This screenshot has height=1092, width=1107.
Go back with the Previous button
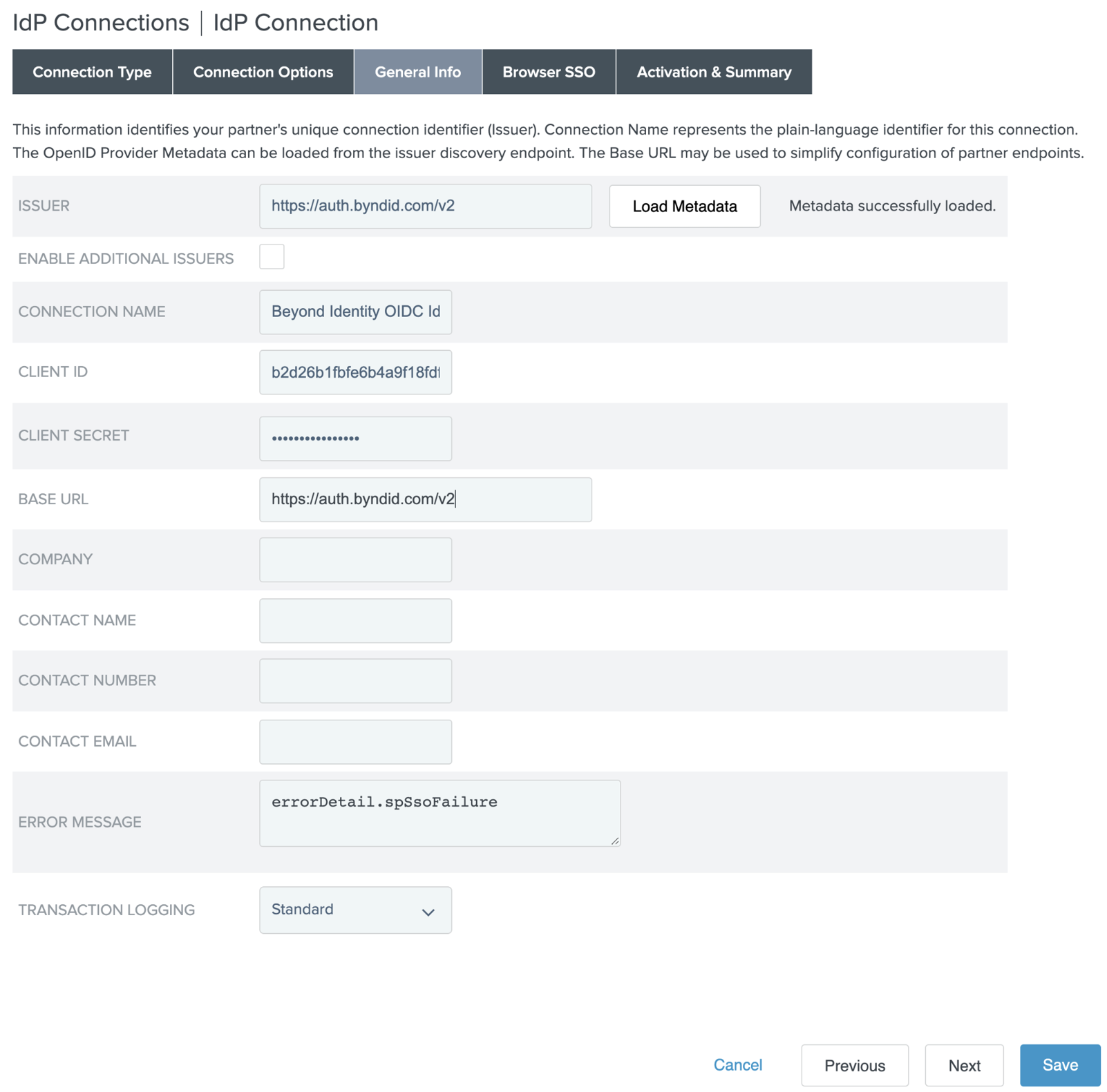[854, 1065]
